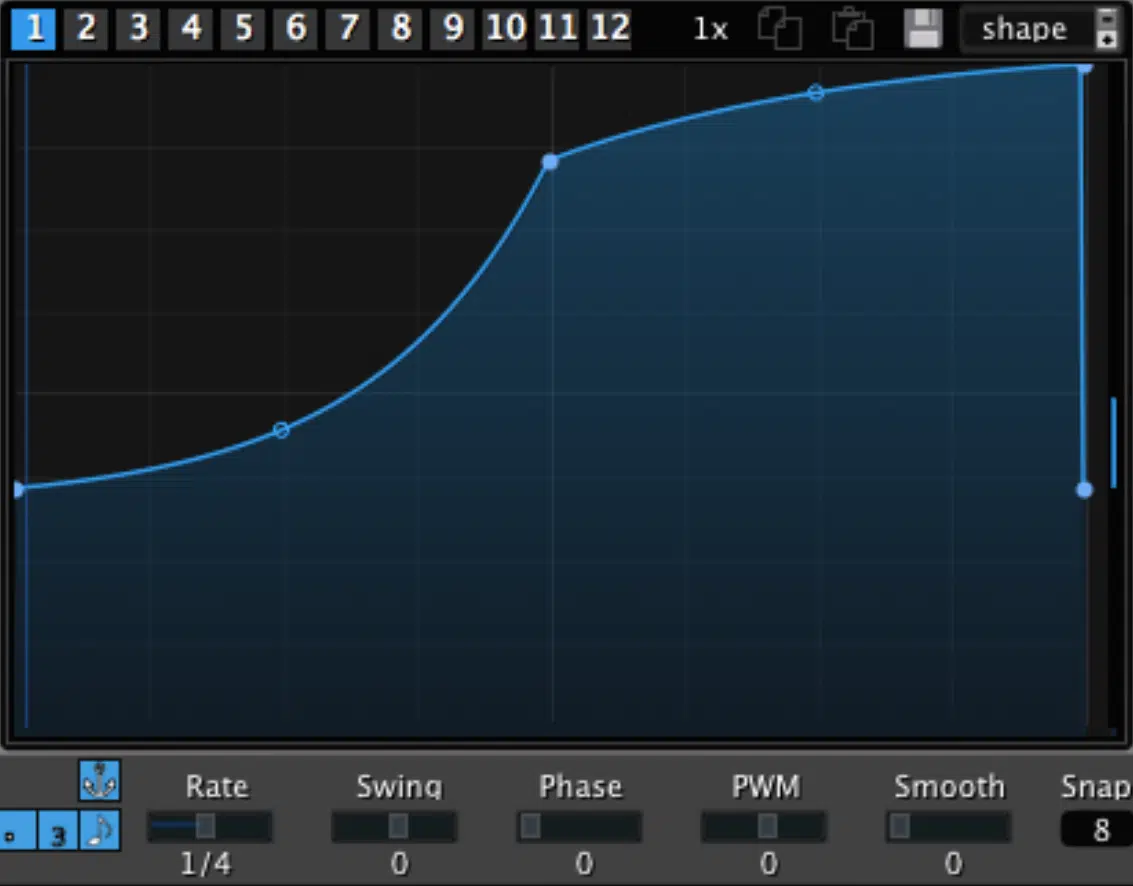Image resolution: width=1133 pixels, height=886 pixels.
Task: Open LFO tab 3
Action: click(x=138, y=29)
